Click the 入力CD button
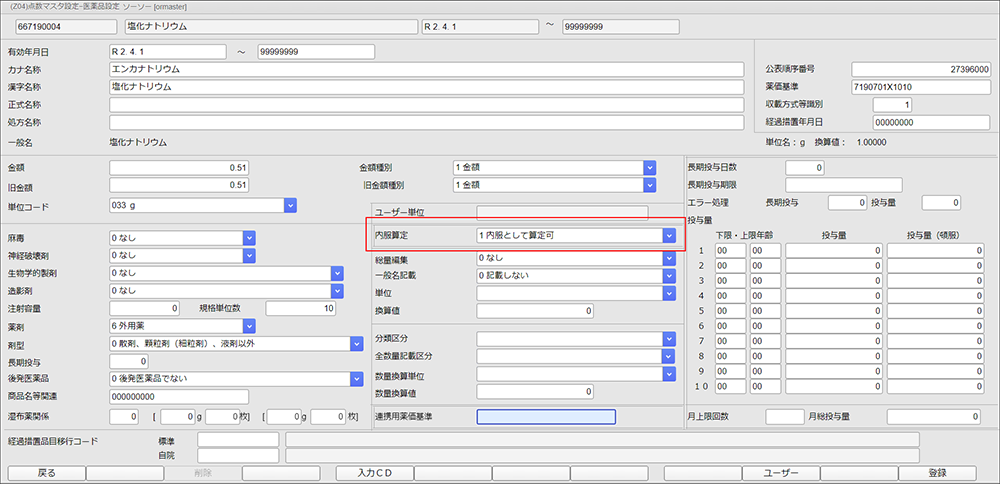The image size is (1000, 484). (372, 473)
